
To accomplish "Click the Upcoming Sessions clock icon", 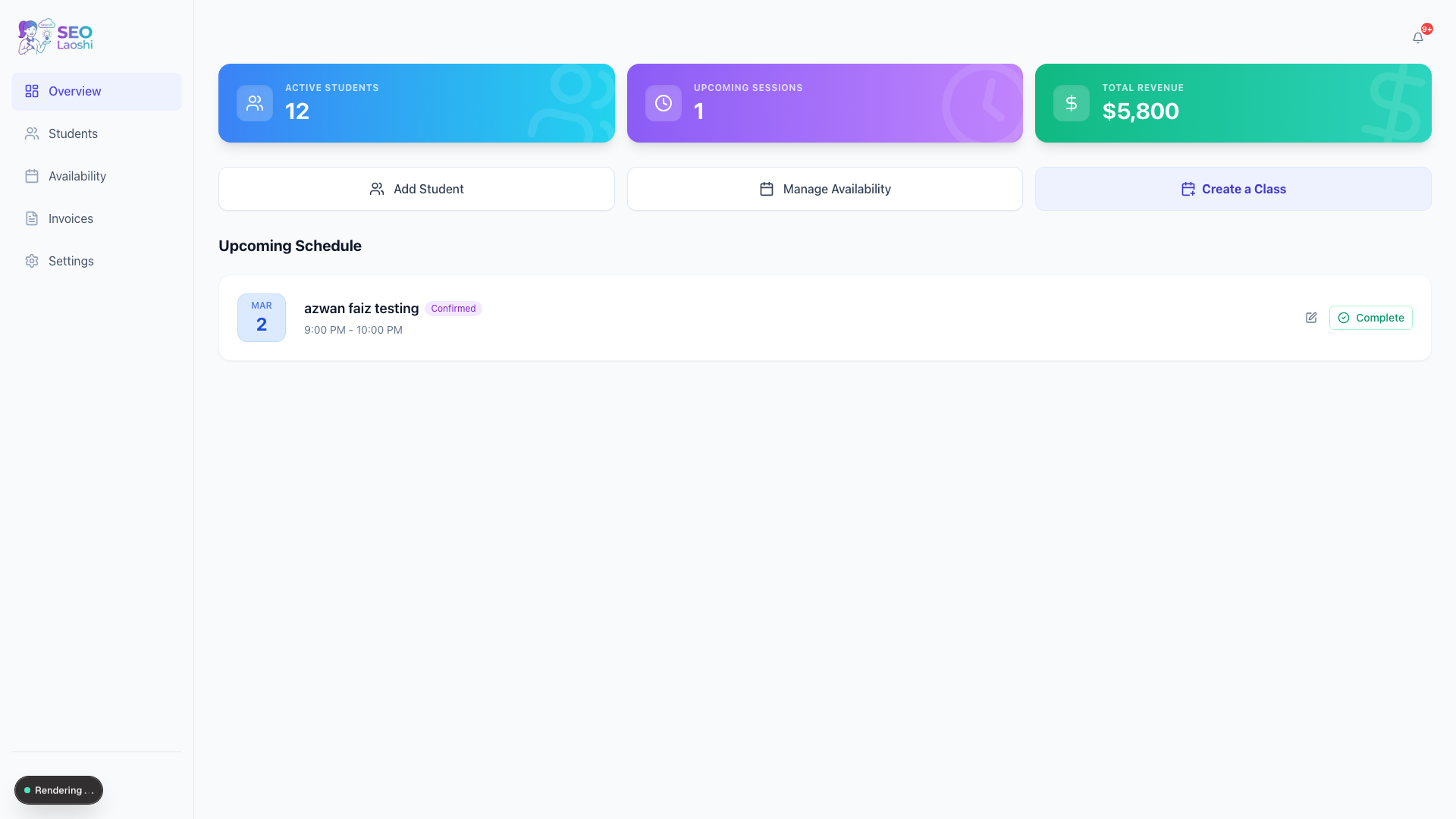I will [664, 103].
